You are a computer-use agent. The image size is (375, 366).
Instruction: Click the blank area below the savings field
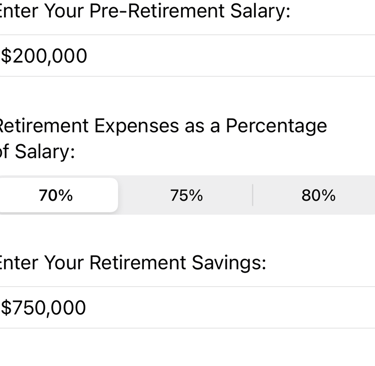[187, 347]
